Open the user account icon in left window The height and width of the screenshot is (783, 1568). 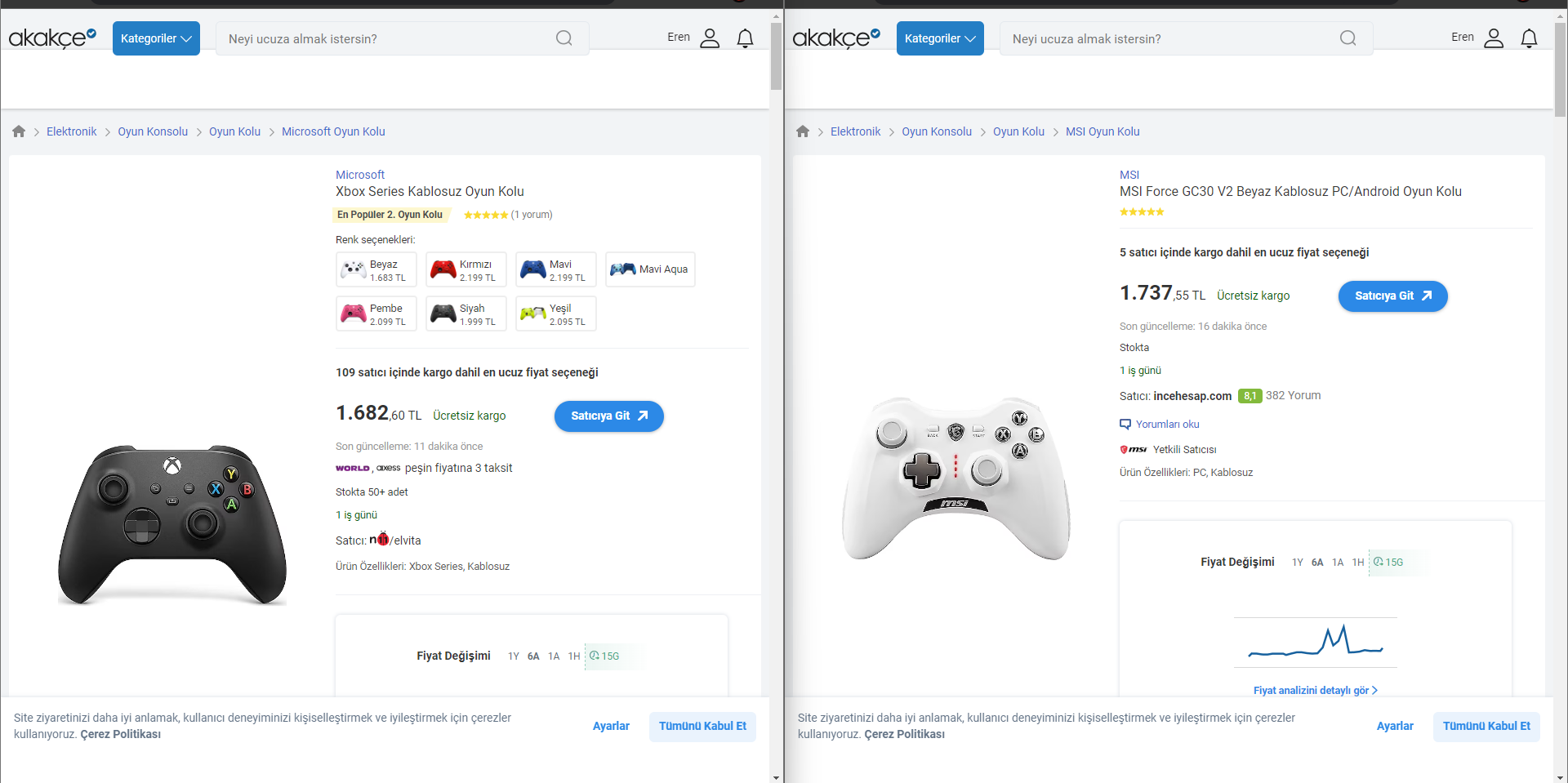(x=710, y=38)
